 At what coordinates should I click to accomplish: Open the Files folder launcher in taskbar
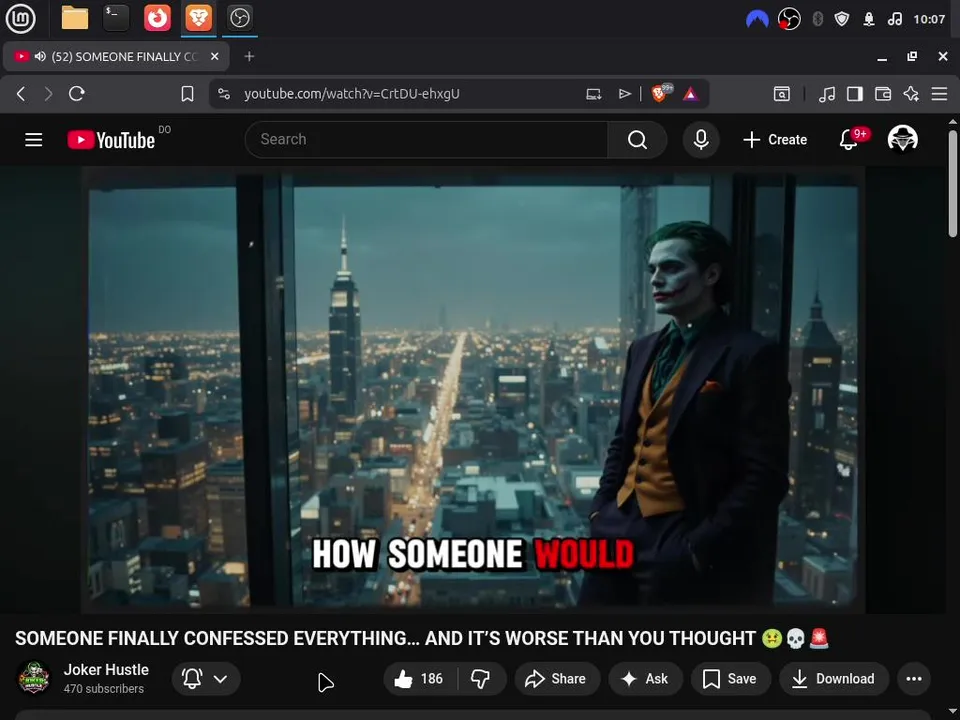(75, 18)
